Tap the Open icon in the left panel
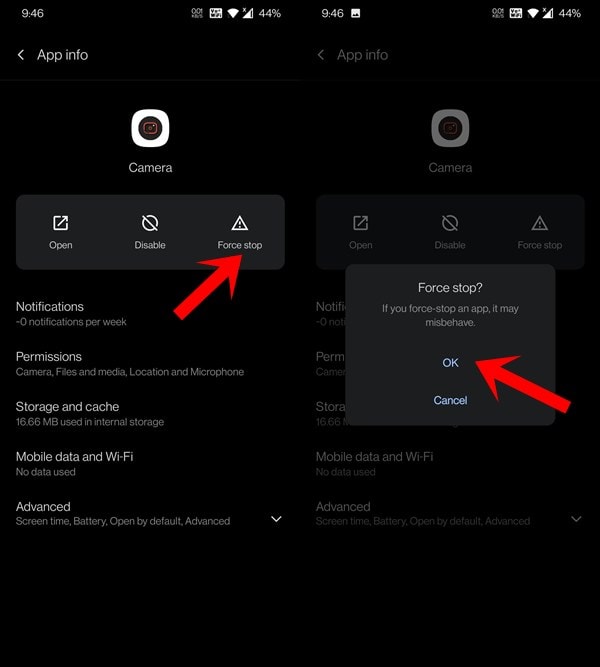The height and width of the screenshot is (667, 600). point(60,223)
